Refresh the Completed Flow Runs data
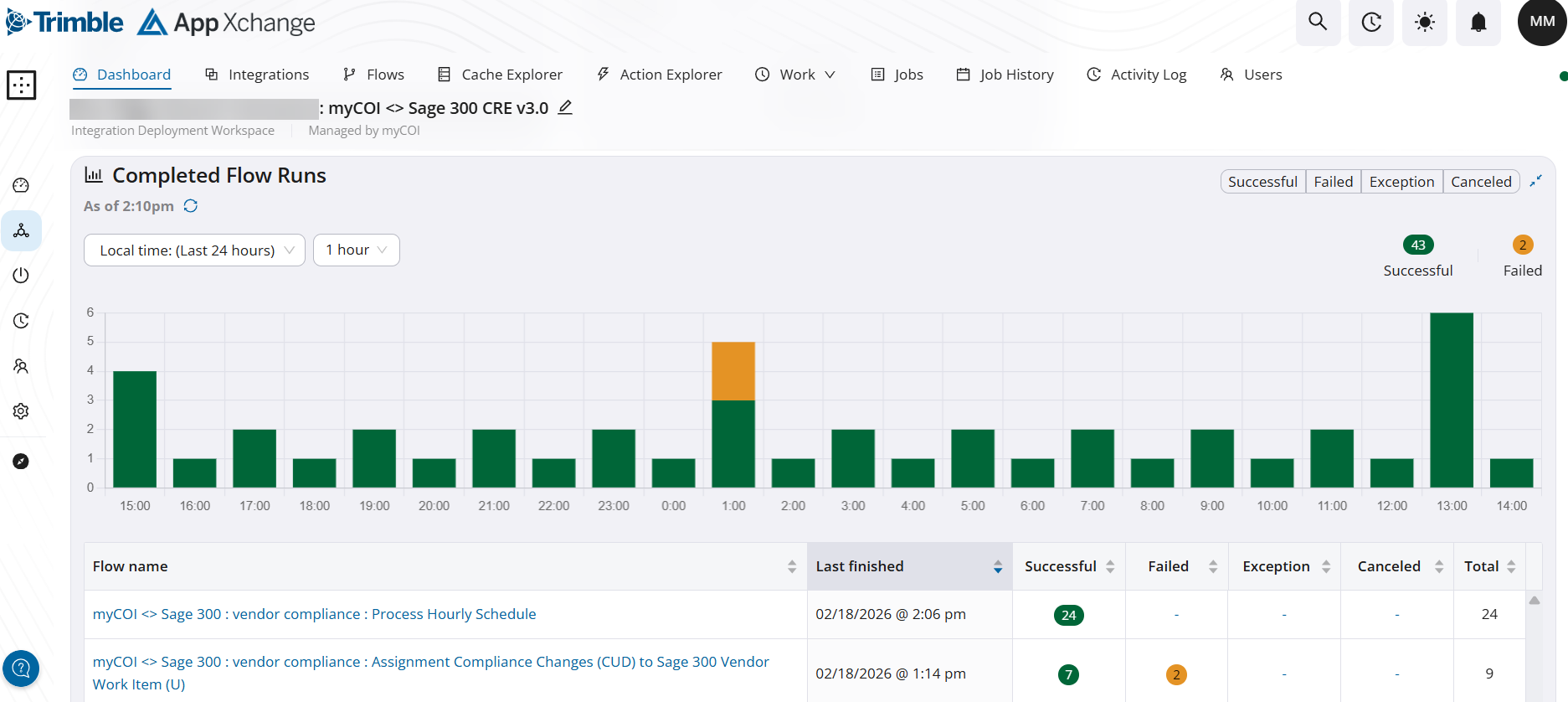1568x702 pixels. coord(191,206)
